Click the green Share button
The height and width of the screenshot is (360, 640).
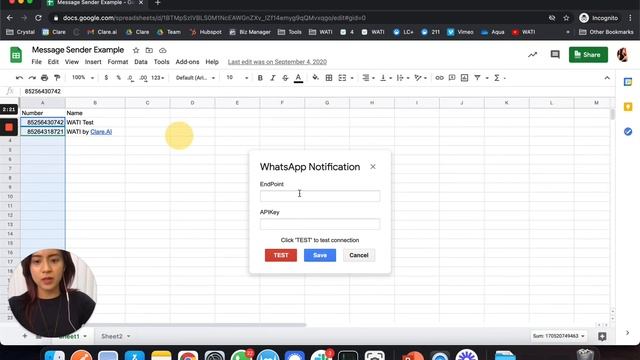point(588,55)
